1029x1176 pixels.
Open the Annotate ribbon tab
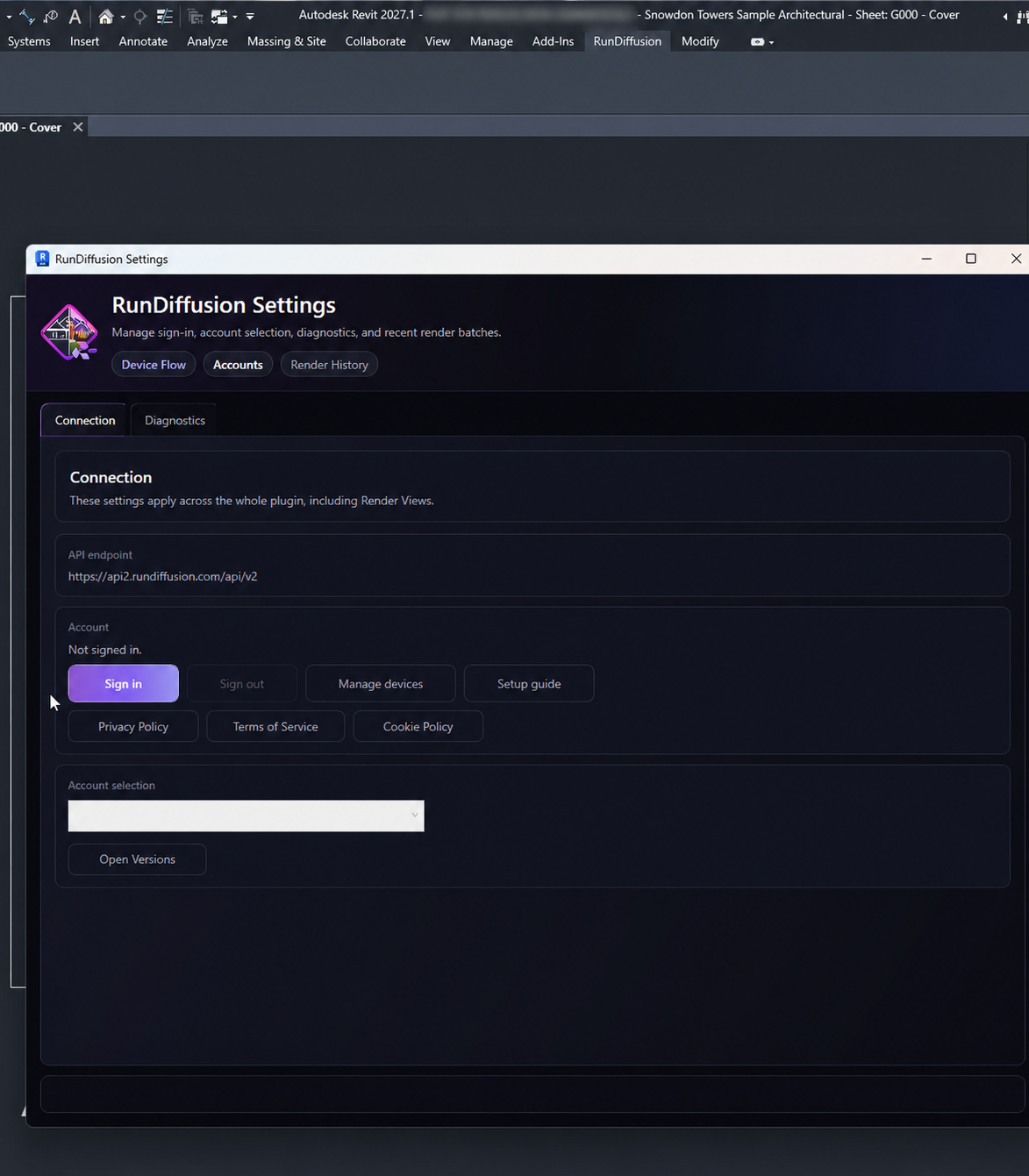coord(143,41)
